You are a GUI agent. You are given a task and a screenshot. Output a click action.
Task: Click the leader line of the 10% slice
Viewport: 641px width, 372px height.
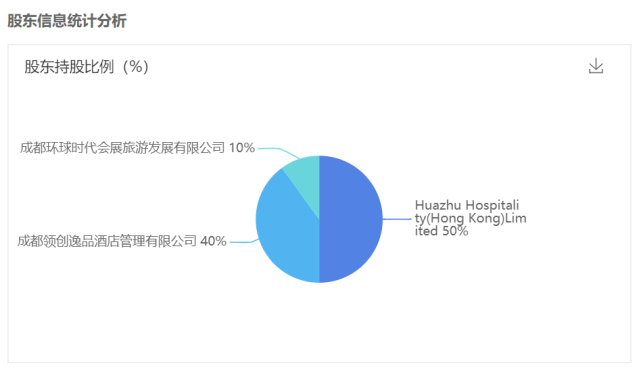click(x=279, y=150)
